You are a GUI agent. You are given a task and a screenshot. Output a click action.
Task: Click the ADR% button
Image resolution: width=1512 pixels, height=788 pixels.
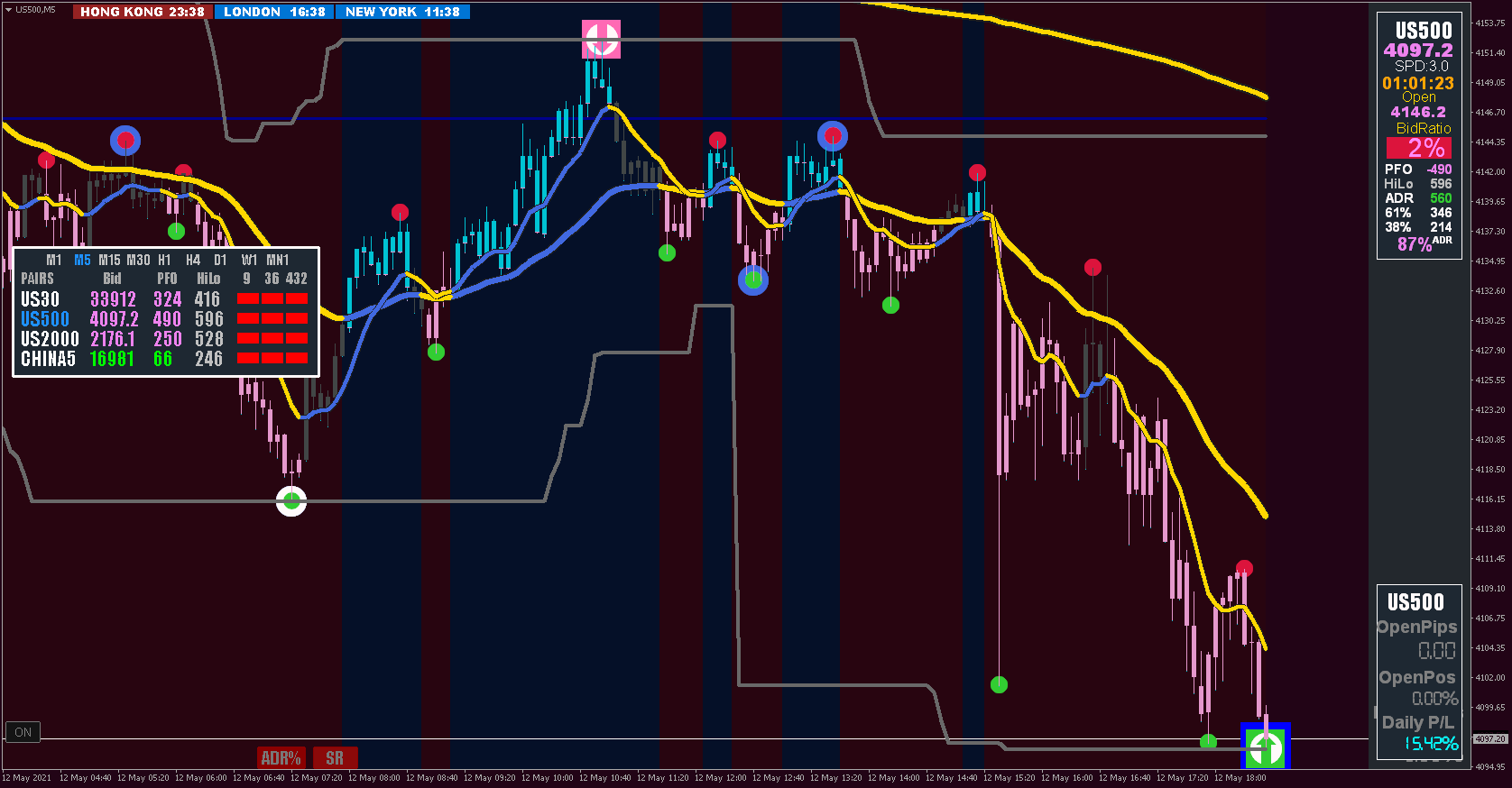(x=281, y=758)
